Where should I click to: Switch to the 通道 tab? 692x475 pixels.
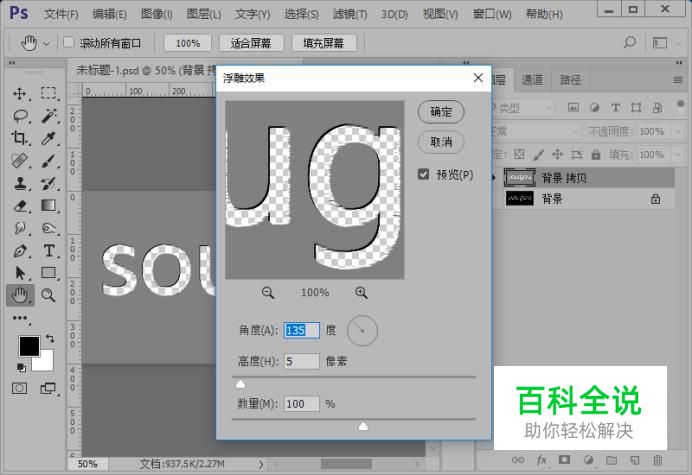click(x=532, y=80)
